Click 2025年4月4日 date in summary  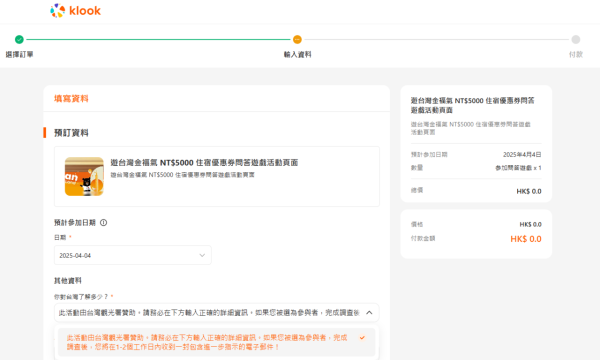tap(522, 155)
